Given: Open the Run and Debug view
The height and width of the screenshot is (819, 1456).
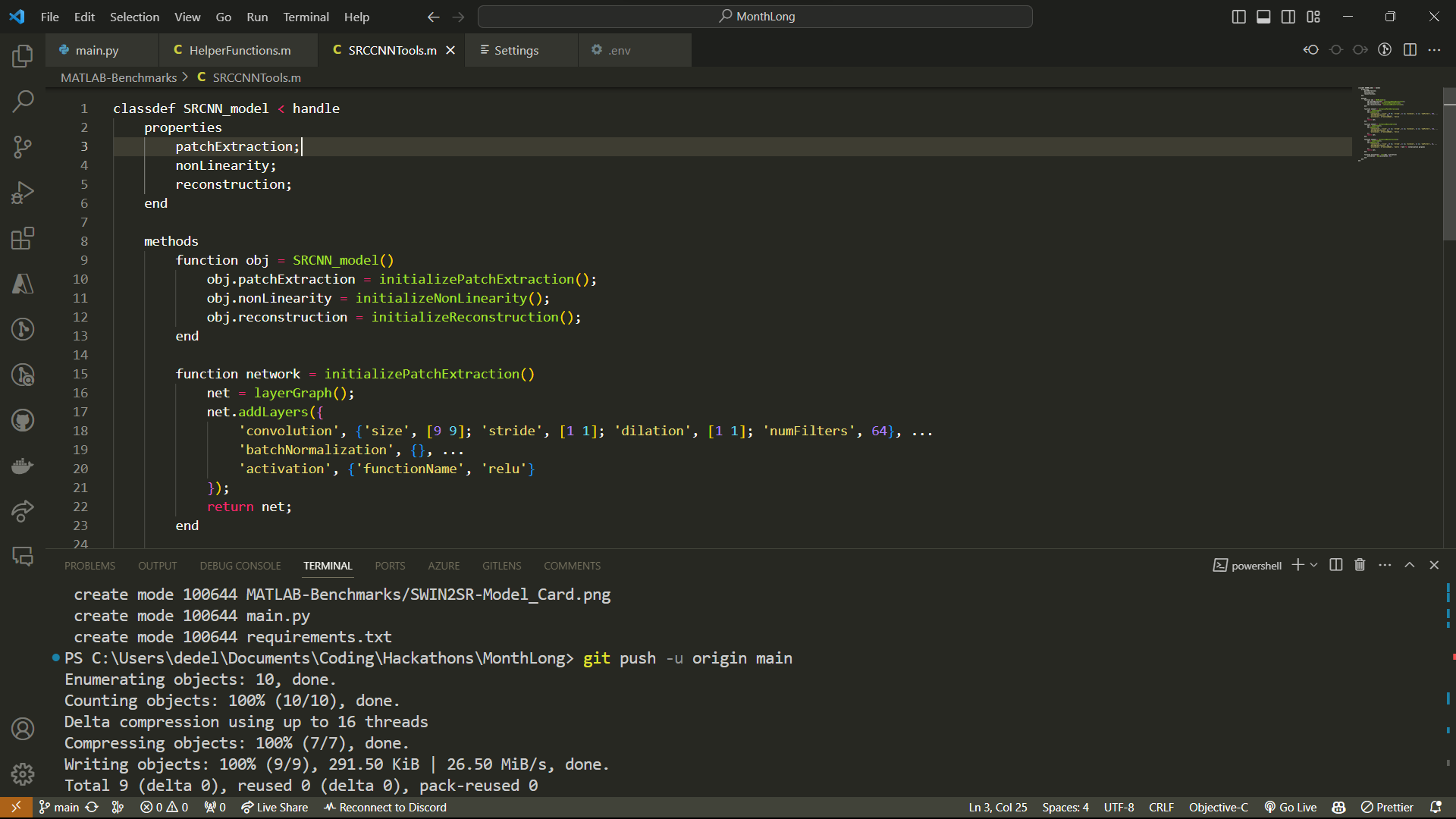Looking at the screenshot, I should 23,193.
